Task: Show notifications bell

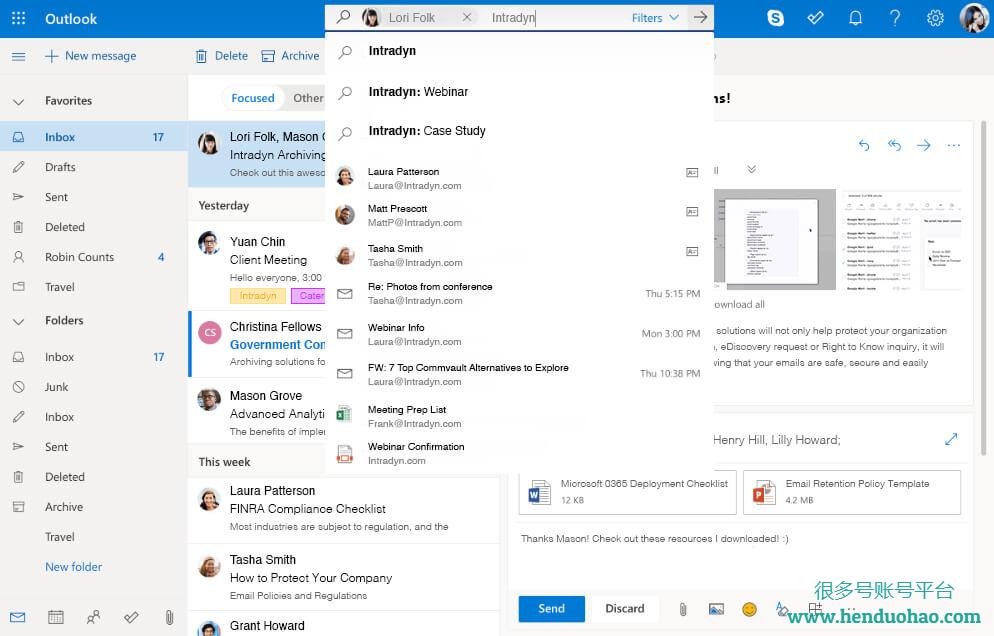Action: tap(855, 18)
